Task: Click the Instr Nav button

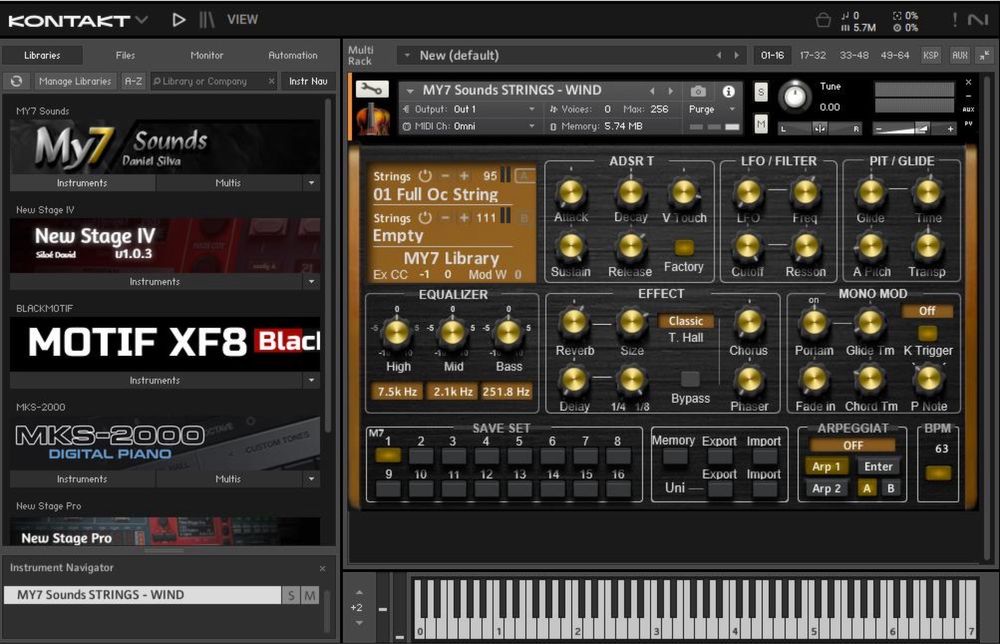Action: pyautogui.click(x=308, y=81)
